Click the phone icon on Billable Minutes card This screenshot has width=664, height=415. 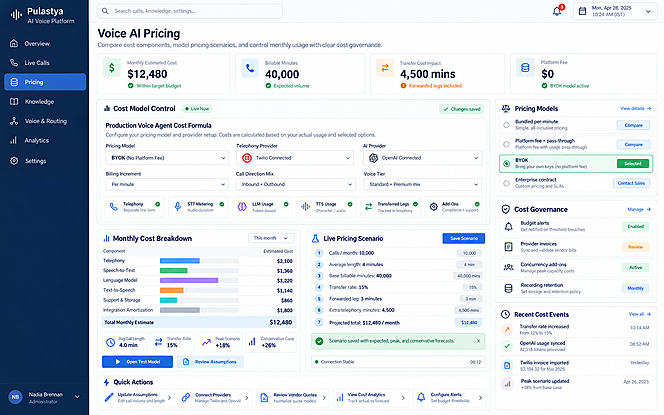(250, 68)
